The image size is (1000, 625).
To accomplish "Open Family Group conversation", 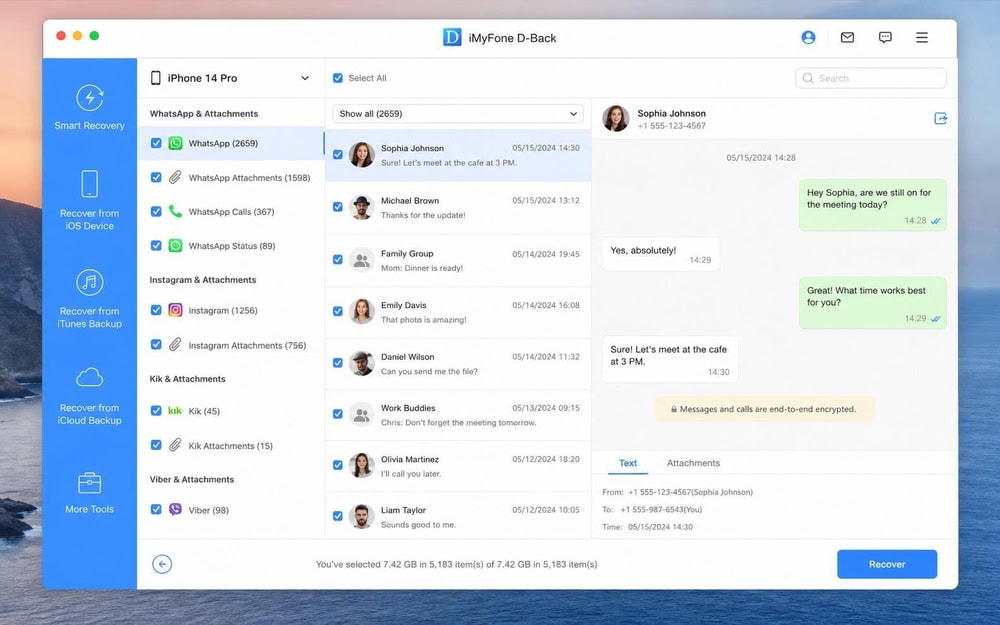I will click(x=458, y=260).
